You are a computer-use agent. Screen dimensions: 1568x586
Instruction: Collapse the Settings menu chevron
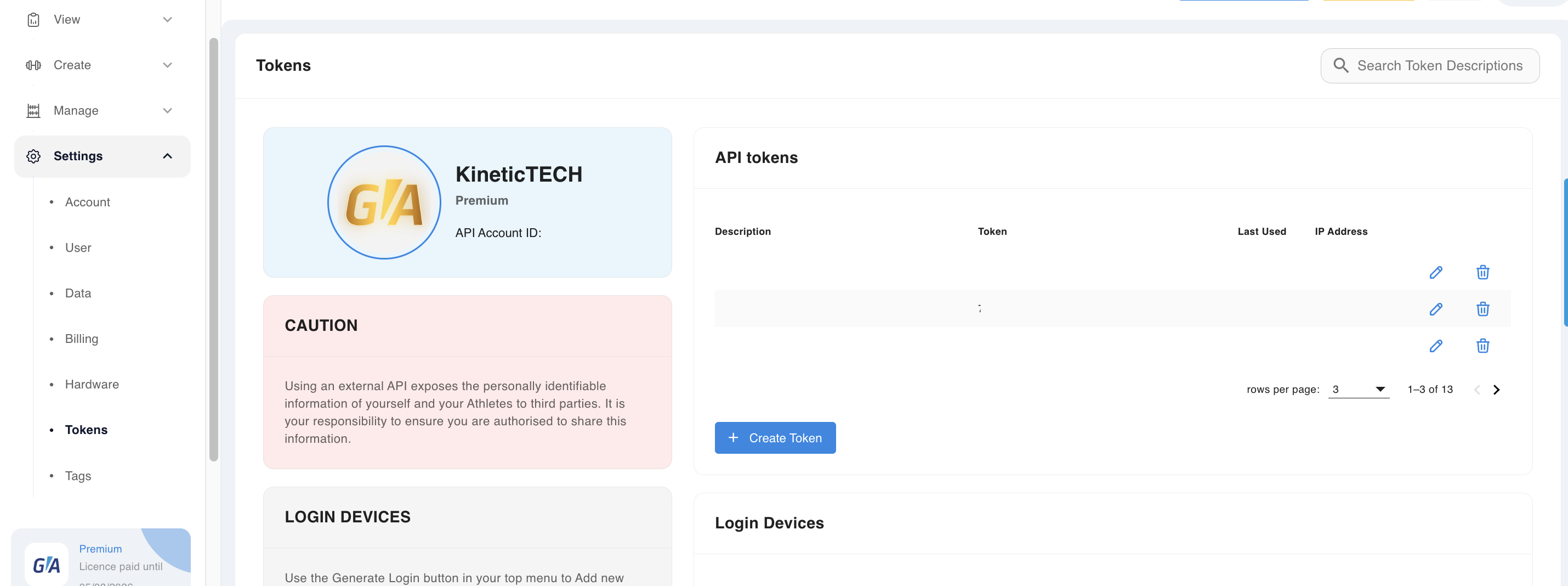tap(167, 156)
